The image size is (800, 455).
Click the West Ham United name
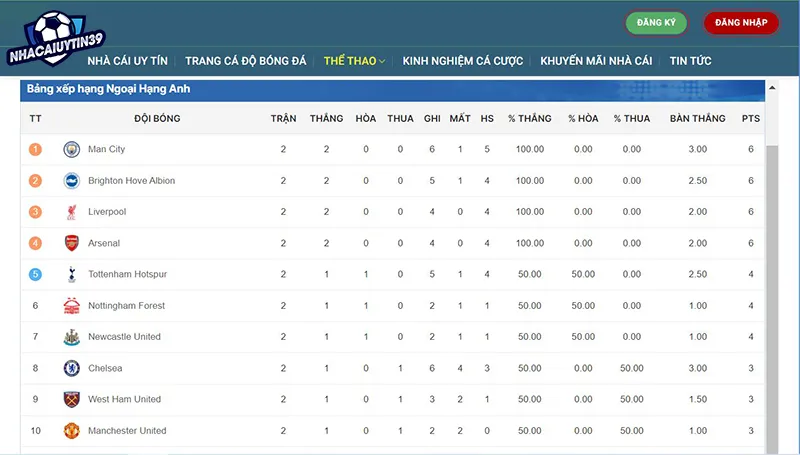(124, 399)
